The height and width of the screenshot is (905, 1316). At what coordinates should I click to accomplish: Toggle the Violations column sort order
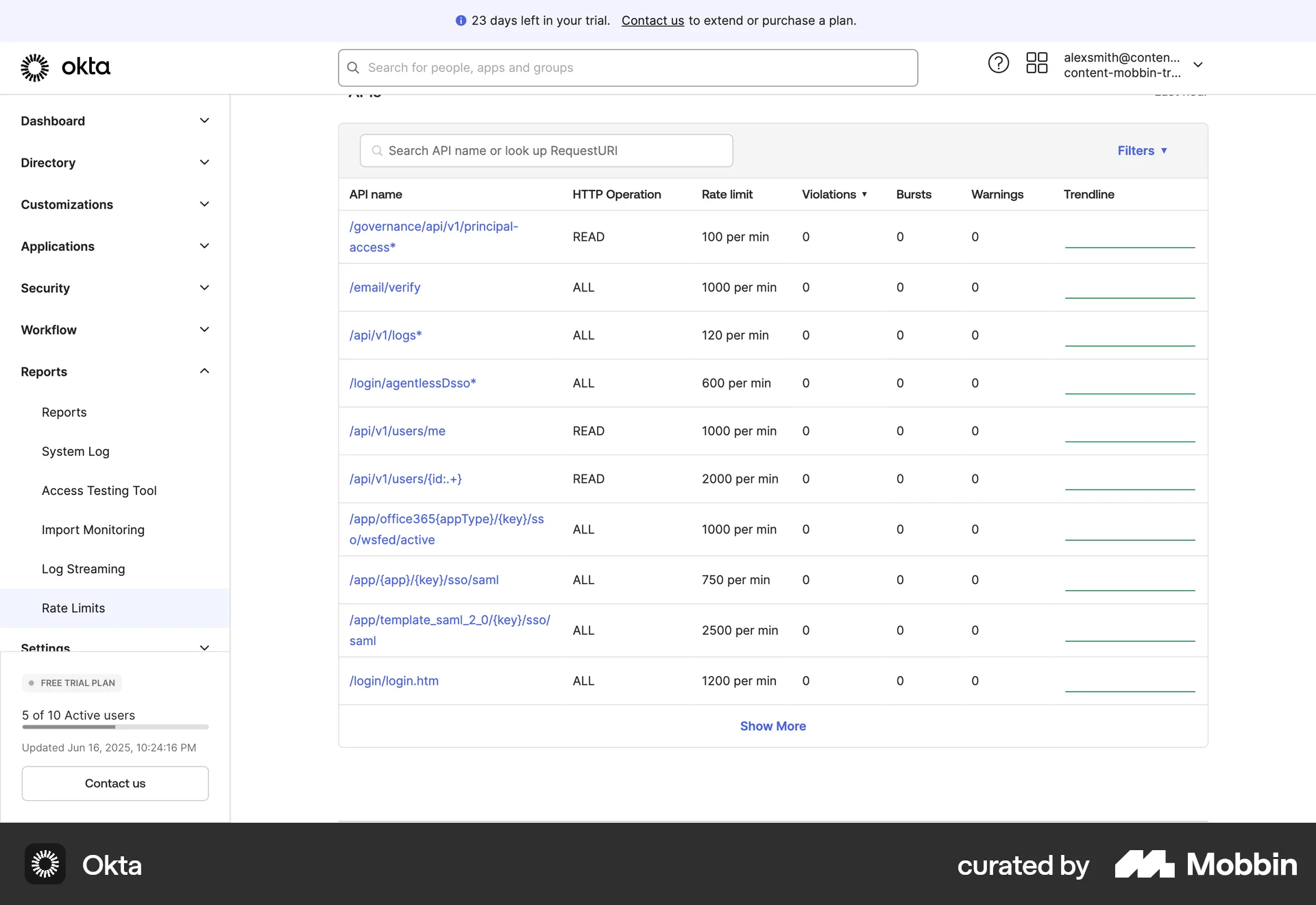tap(835, 194)
